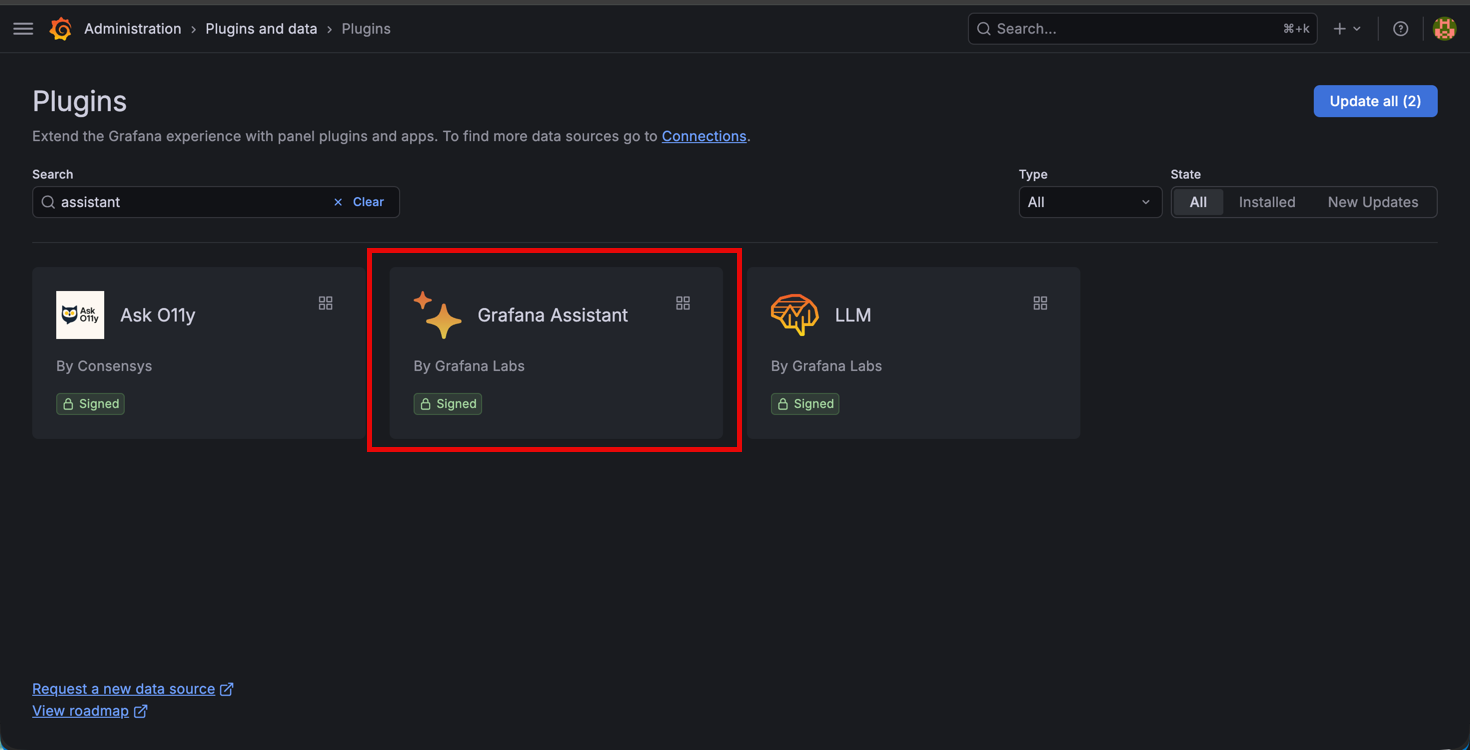Click external link icon beside Request a new data source
Image resolution: width=1470 pixels, height=750 pixels.
[227, 689]
